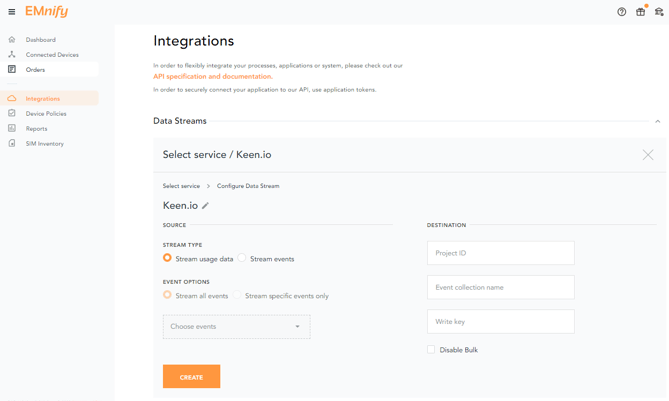669x401 pixels.
Task: Open API specification and documentation link
Action: tap(213, 76)
